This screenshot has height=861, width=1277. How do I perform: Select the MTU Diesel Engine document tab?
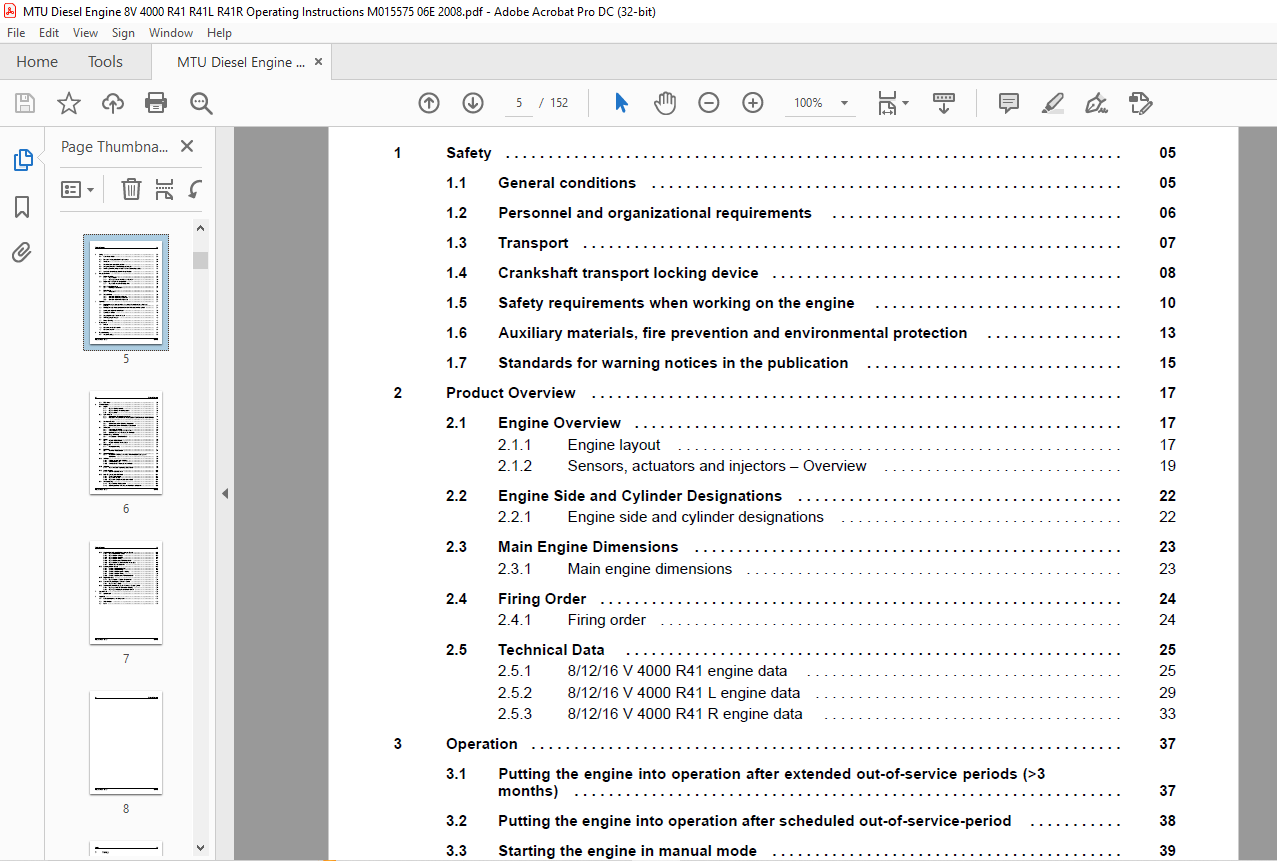[241, 62]
